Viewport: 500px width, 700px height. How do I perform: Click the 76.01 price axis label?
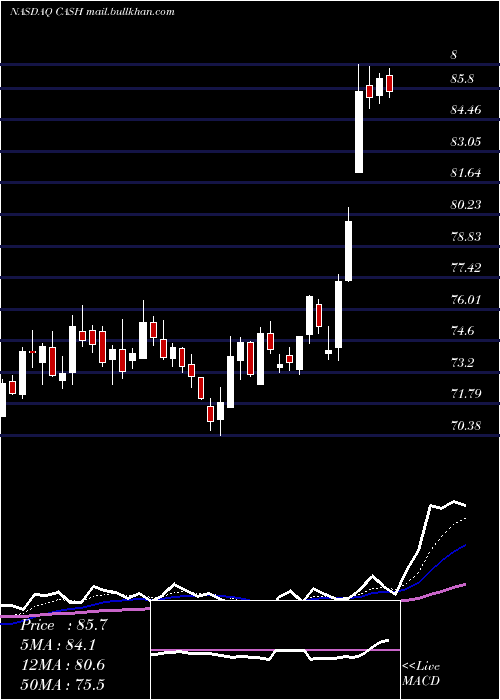(x=466, y=300)
